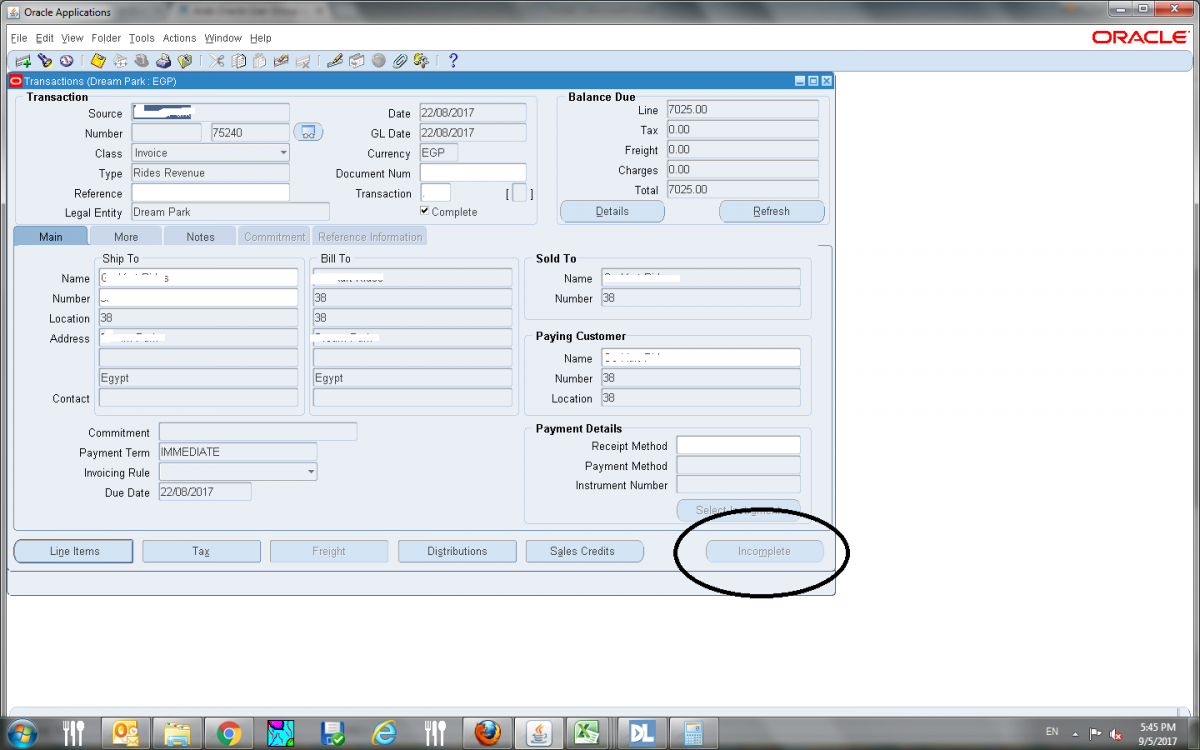
Task: Click the New record toolbar icon
Action: click(23, 61)
